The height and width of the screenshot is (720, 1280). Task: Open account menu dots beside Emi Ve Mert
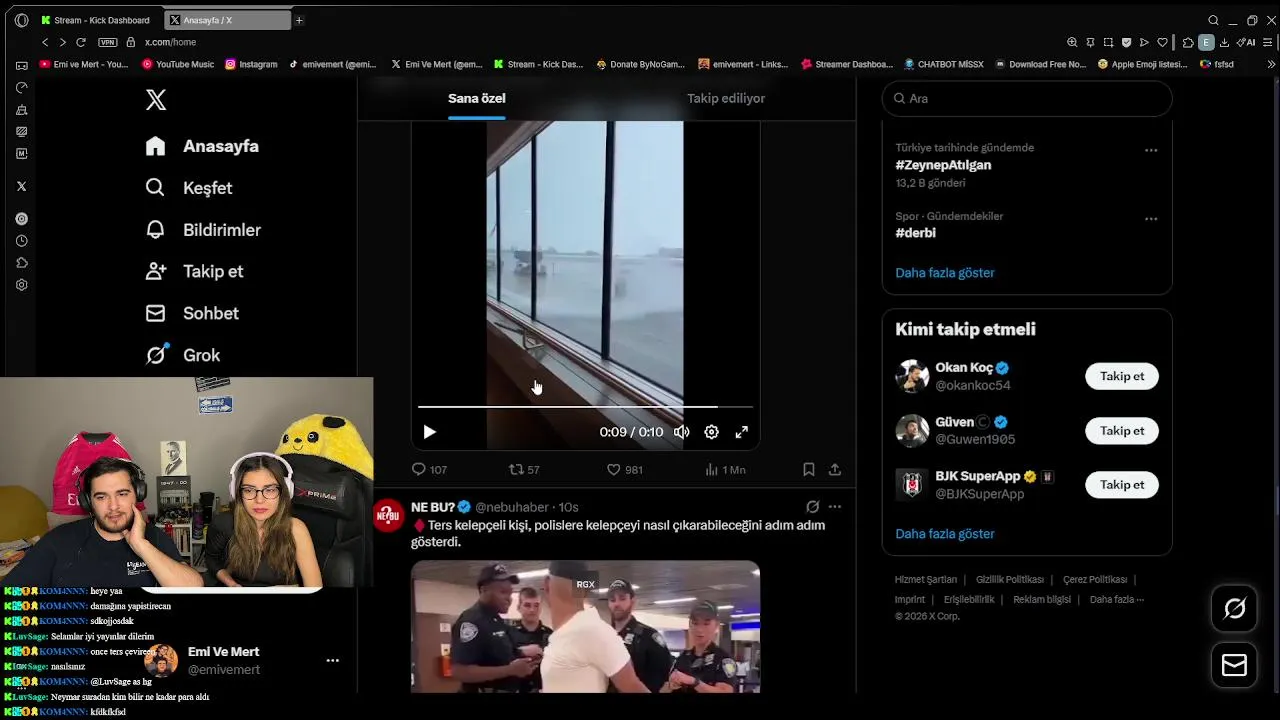point(332,660)
